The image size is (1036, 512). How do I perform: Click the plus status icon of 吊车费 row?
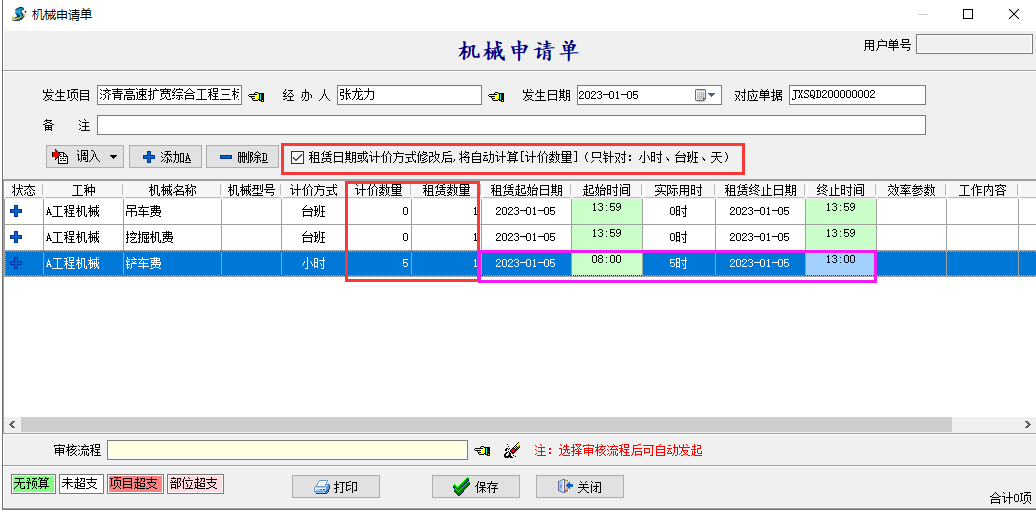pyautogui.click(x=16, y=211)
